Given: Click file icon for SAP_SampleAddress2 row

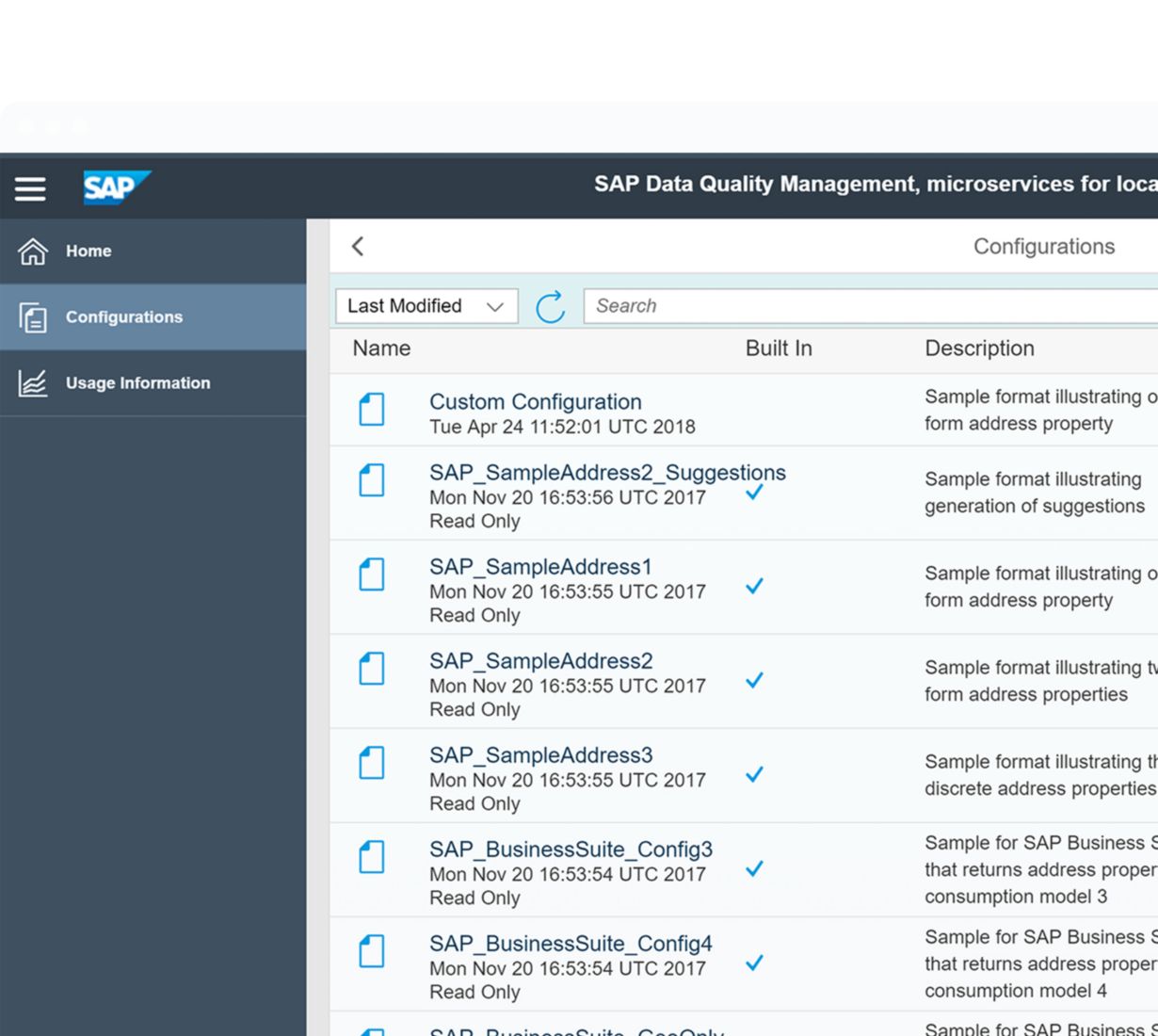Looking at the screenshot, I should pos(372,669).
